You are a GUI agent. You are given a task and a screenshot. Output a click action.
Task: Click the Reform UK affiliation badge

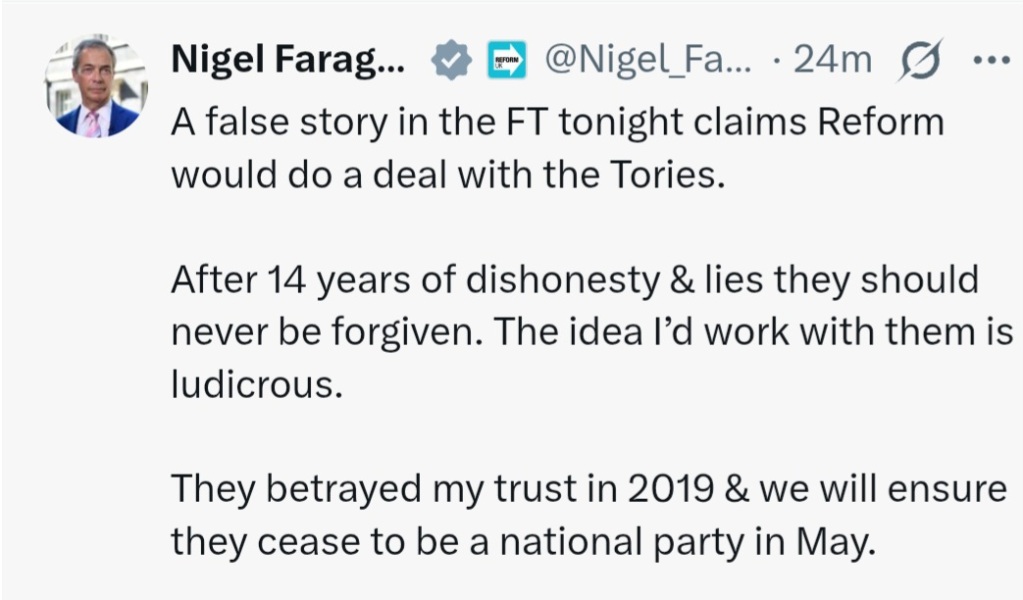pos(505,62)
